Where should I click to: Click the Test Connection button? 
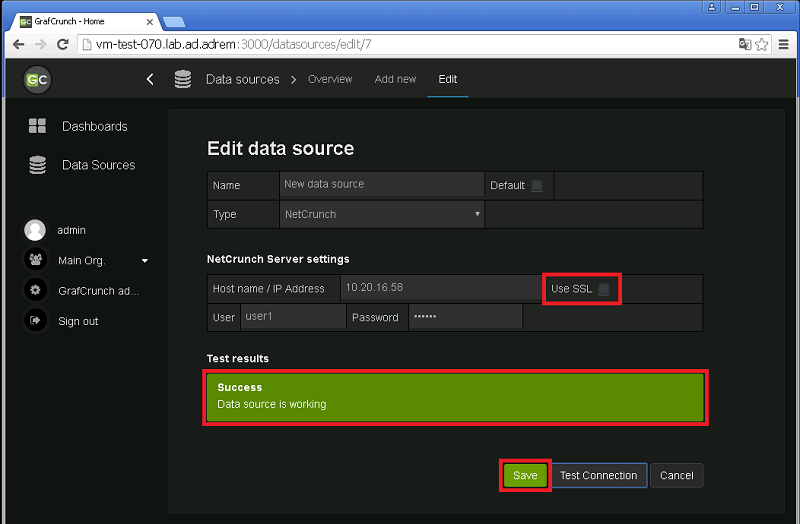click(599, 476)
